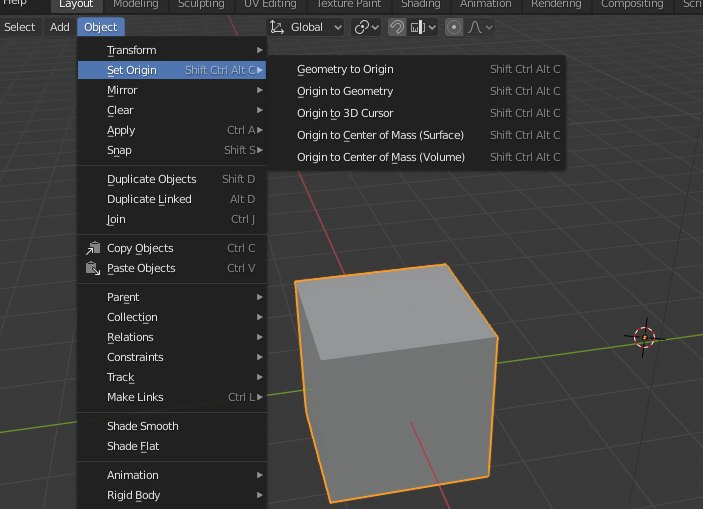The image size is (703, 509).
Task: Open the Collection submenu
Action: coord(172,317)
